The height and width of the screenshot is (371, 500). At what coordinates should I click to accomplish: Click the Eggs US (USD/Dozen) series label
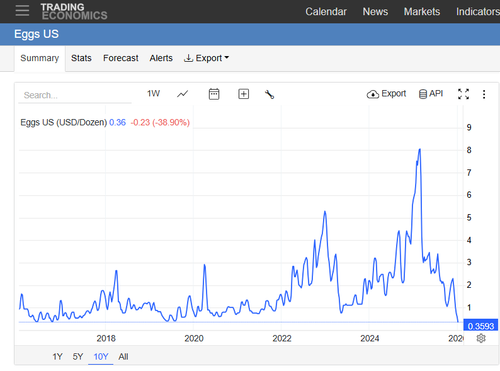[64, 122]
